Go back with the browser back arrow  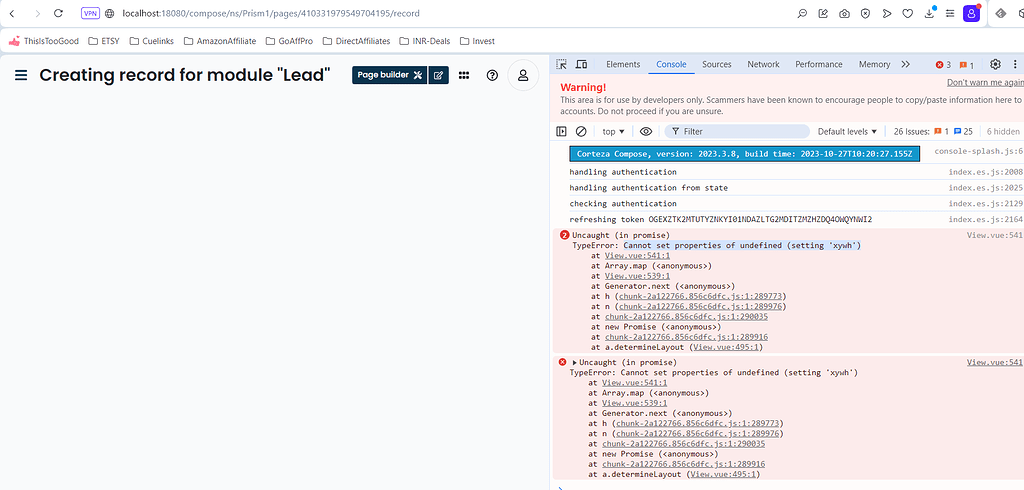pos(12,13)
